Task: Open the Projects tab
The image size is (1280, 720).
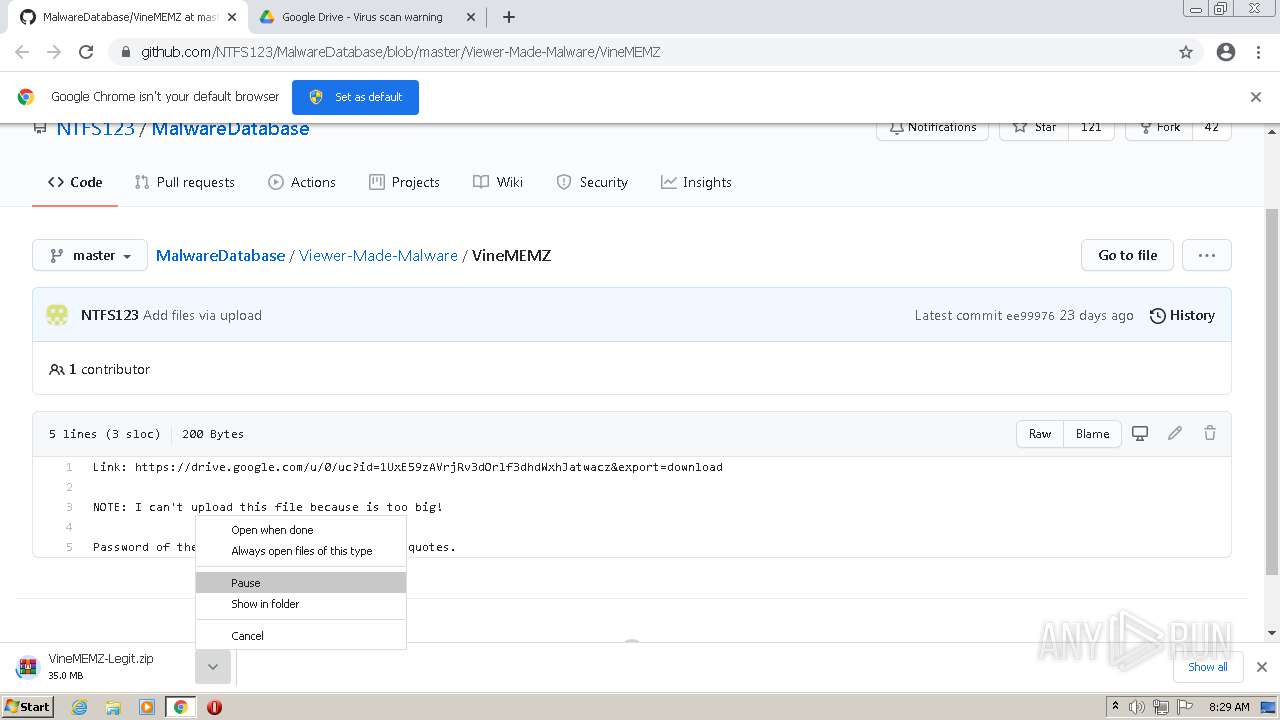Action: [404, 182]
